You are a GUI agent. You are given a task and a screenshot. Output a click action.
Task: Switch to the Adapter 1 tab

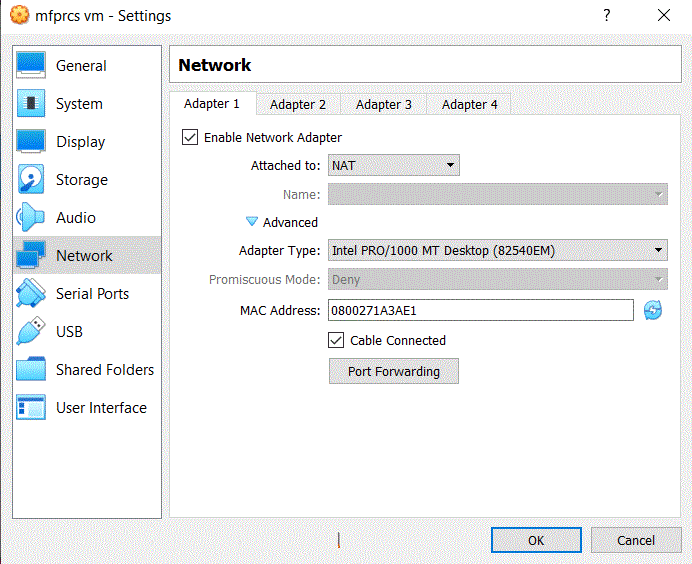pyautogui.click(x=212, y=104)
